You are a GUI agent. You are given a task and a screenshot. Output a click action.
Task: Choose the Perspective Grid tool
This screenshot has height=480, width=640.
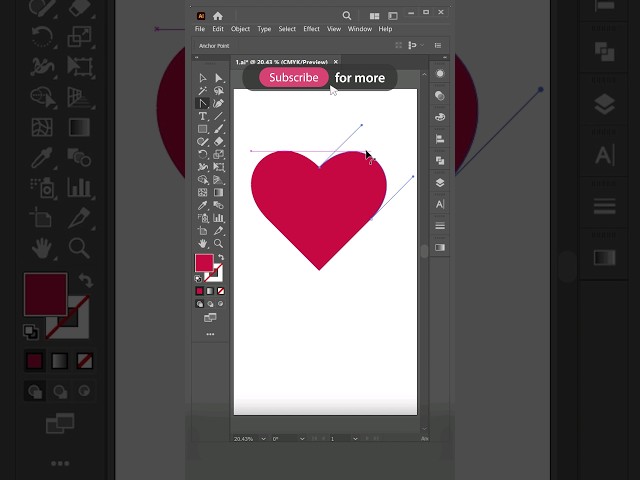218,180
